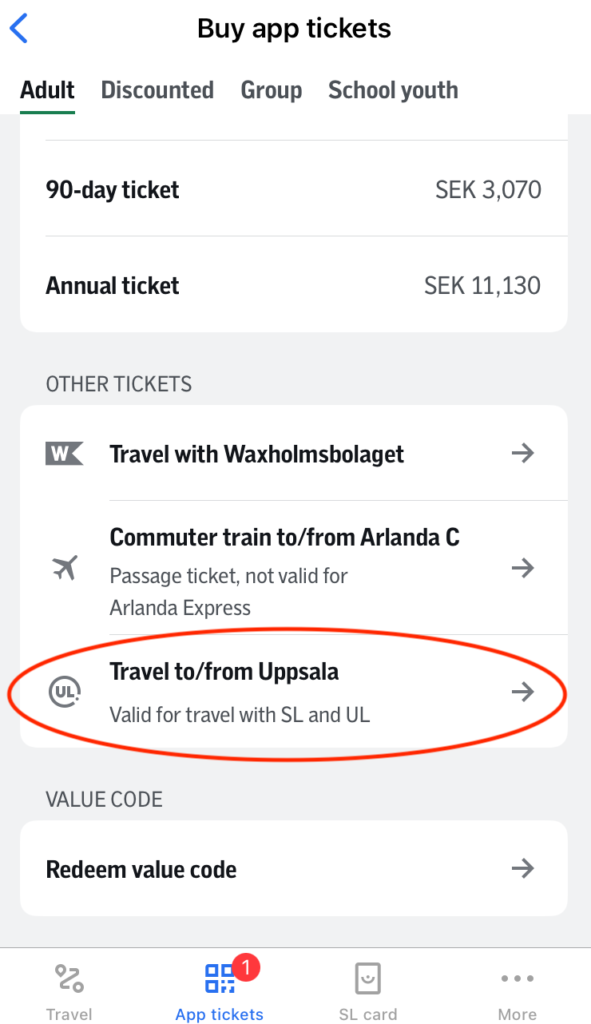
Task: Tap the red notification badge on App tickets
Action: 246,967
